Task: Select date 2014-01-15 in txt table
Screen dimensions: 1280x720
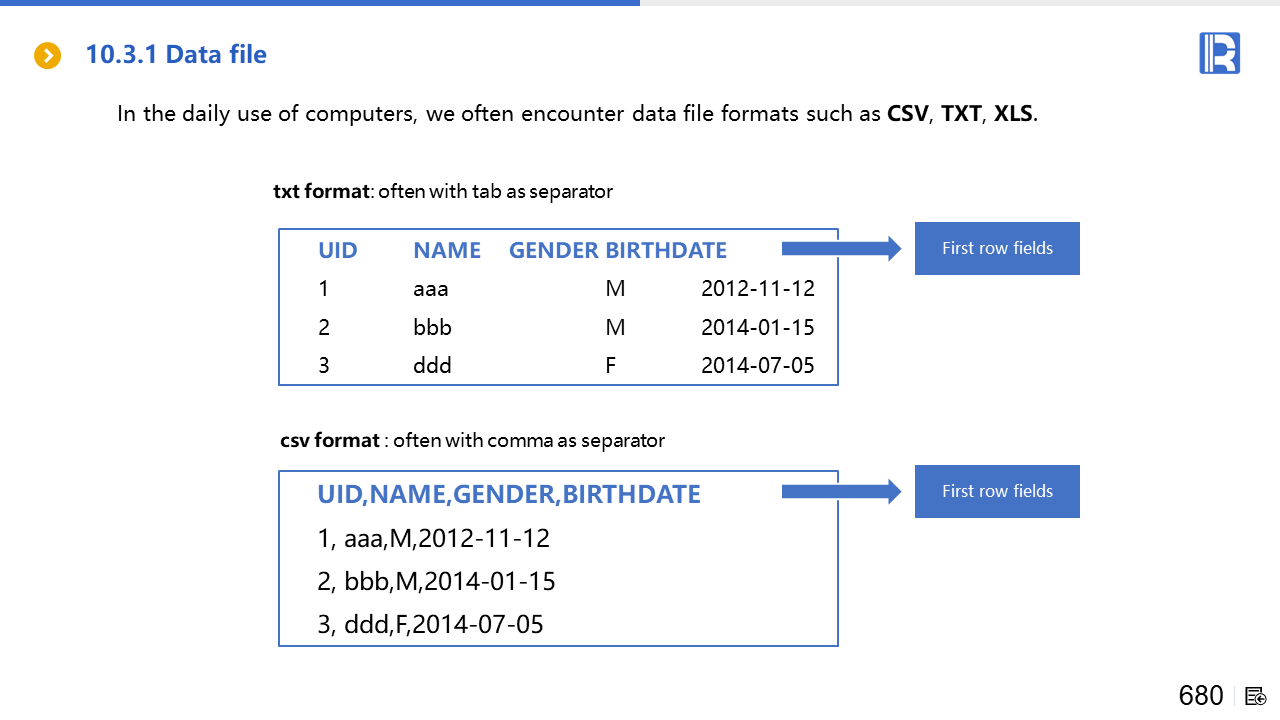Action: [x=757, y=327]
